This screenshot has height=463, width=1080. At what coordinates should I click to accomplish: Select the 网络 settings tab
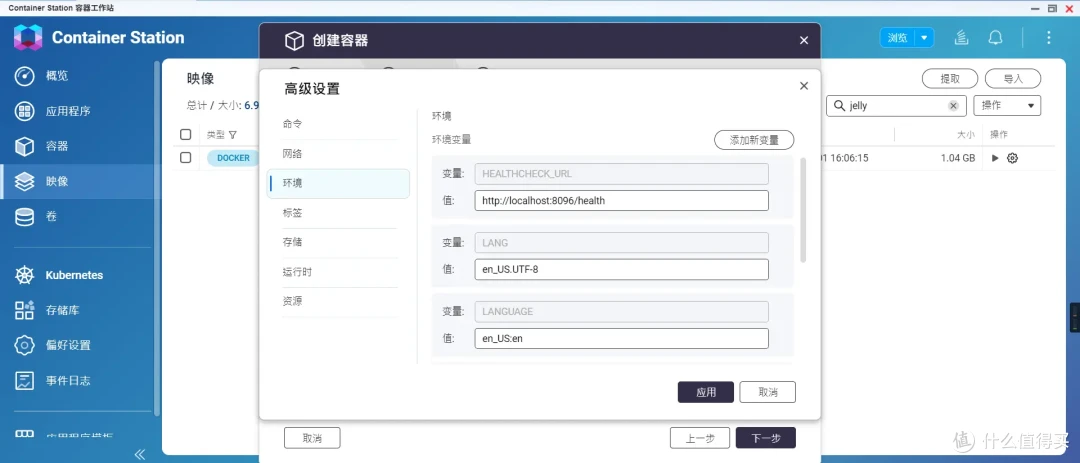click(x=339, y=154)
